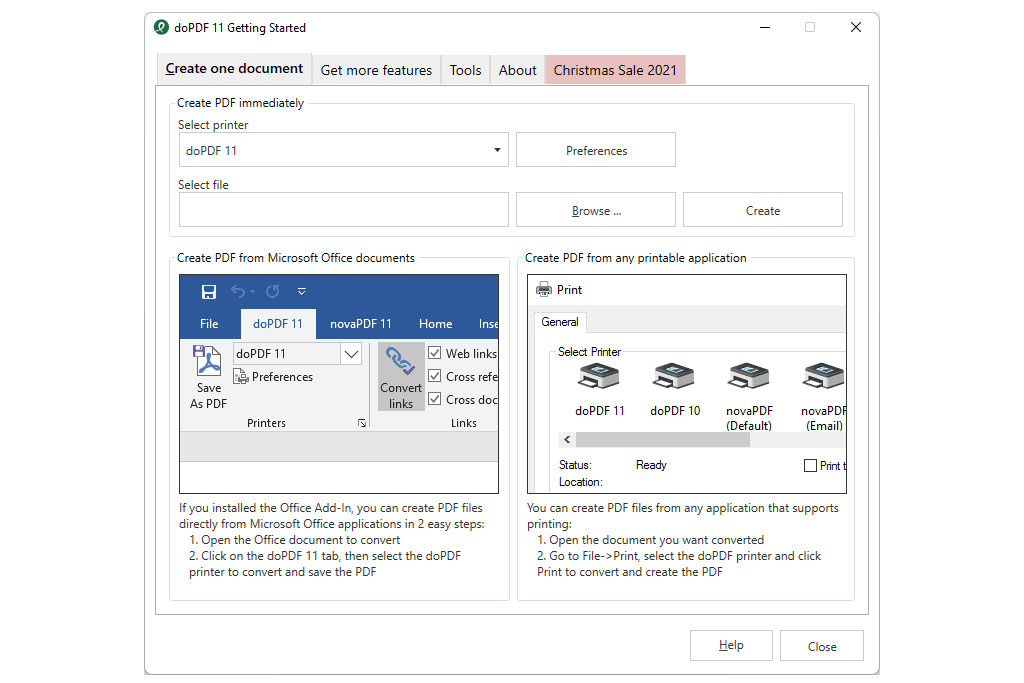Select the doPDF 11 printer icon
Viewport: 1024px width, 683px height.
click(x=599, y=377)
